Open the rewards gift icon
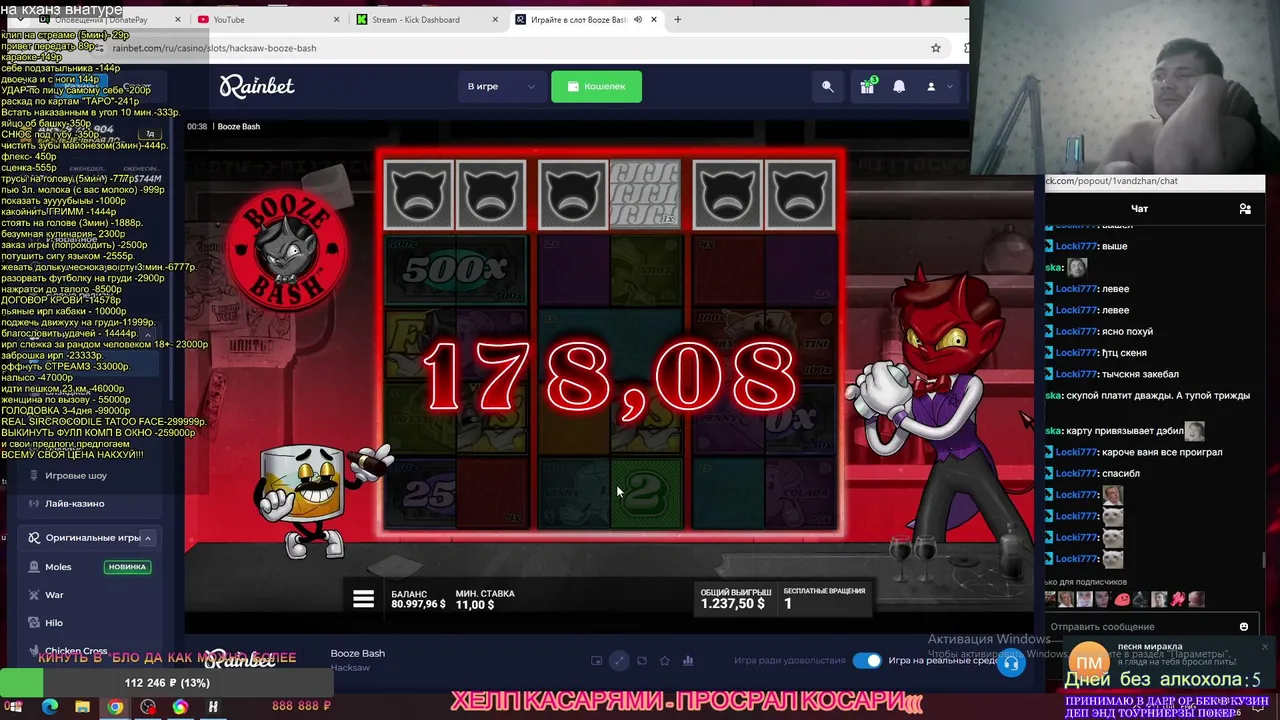This screenshot has width=1280, height=720. (x=867, y=87)
